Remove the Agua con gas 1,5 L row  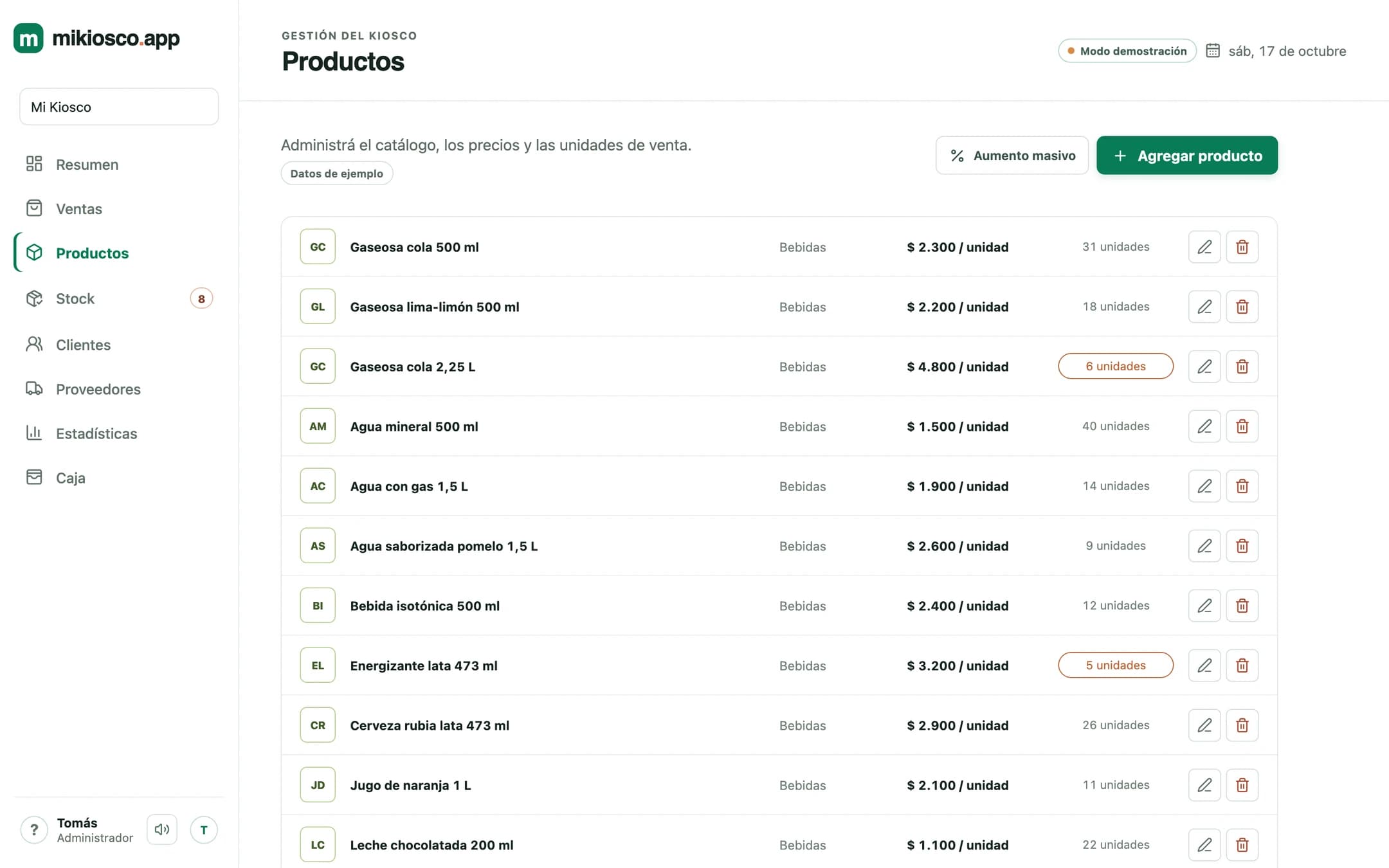pos(1242,486)
